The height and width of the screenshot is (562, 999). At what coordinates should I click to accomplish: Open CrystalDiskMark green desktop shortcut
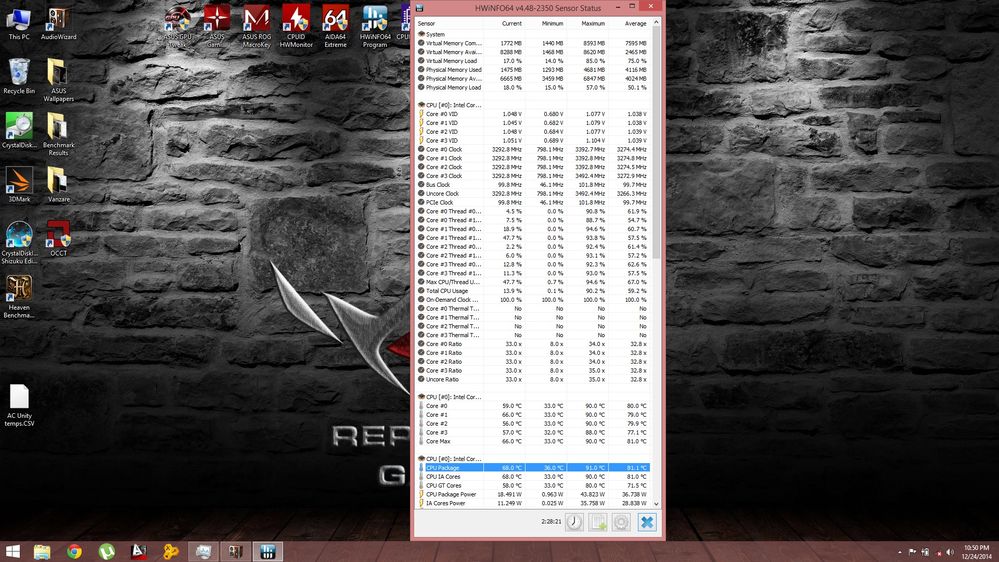(19, 131)
